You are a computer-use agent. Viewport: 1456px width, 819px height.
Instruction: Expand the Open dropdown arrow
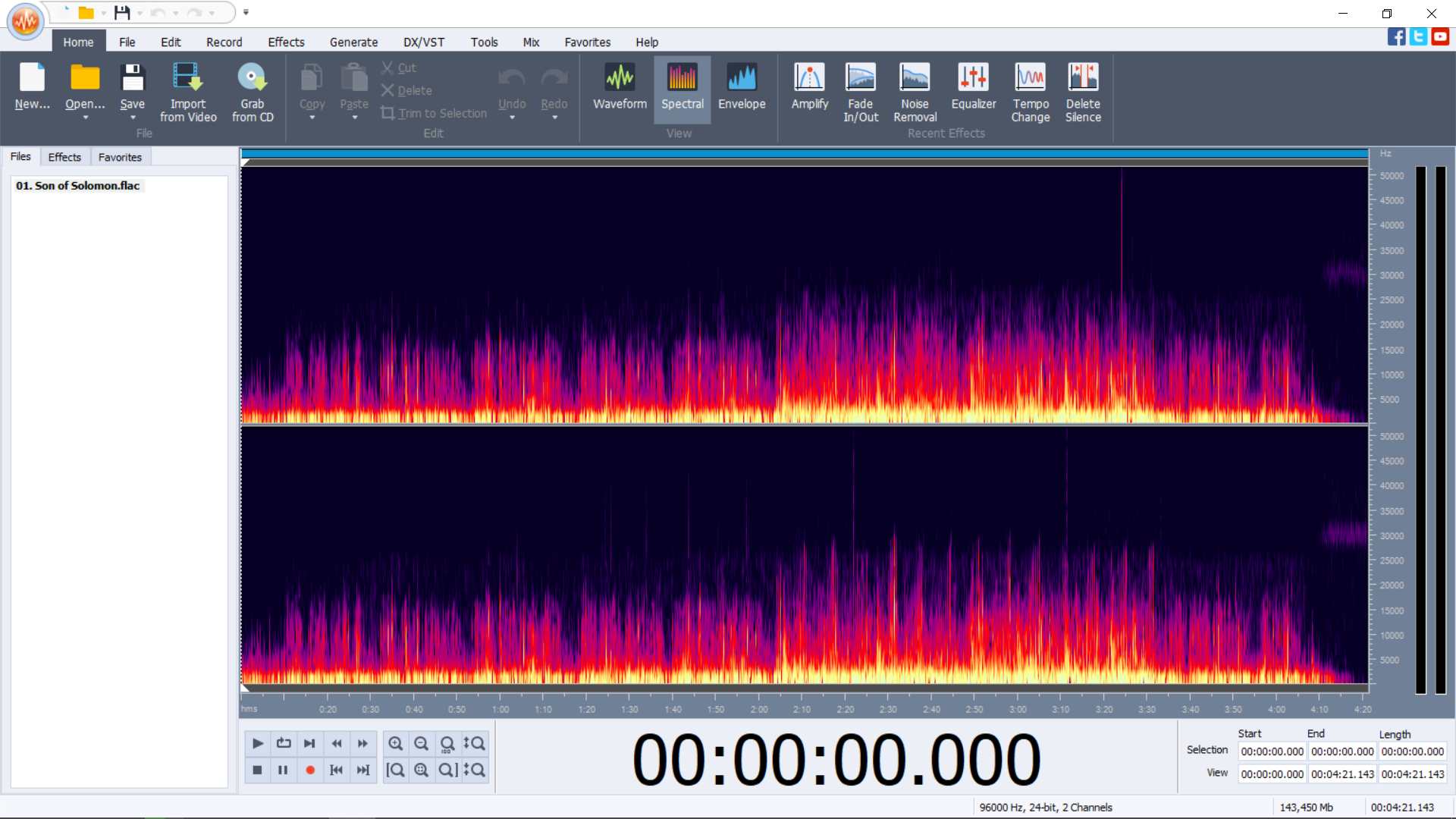tap(85, 118)
